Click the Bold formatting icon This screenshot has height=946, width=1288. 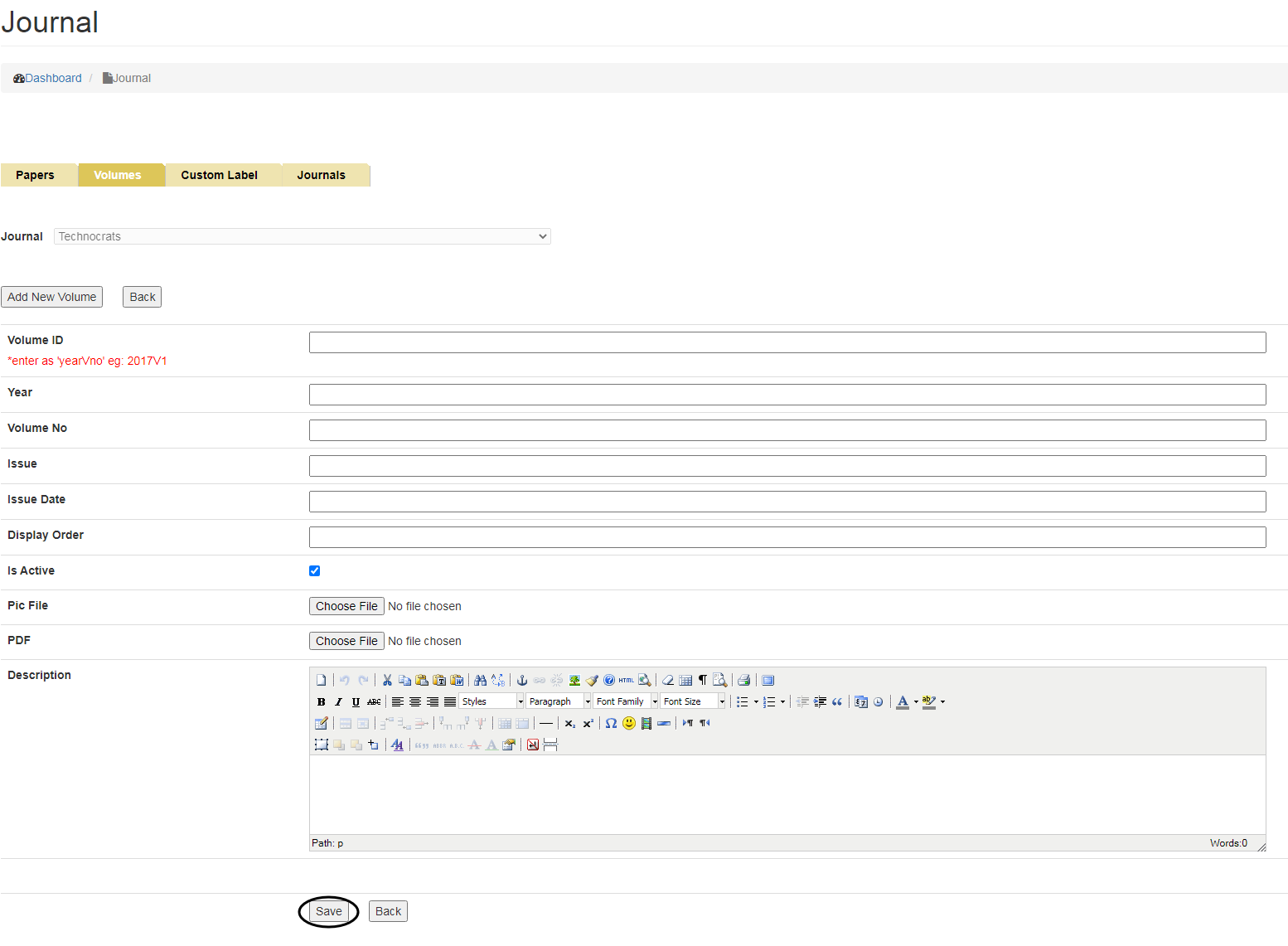tap(322, 702)
